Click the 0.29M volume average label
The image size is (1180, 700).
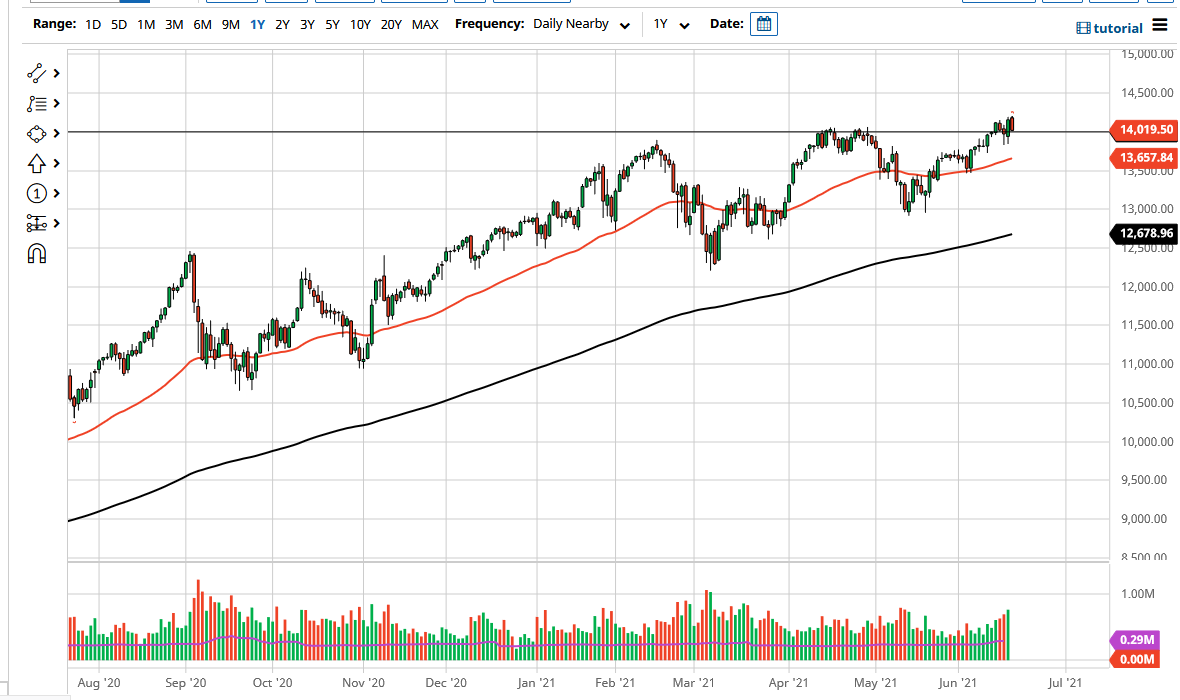click(x=1138, y=638)
